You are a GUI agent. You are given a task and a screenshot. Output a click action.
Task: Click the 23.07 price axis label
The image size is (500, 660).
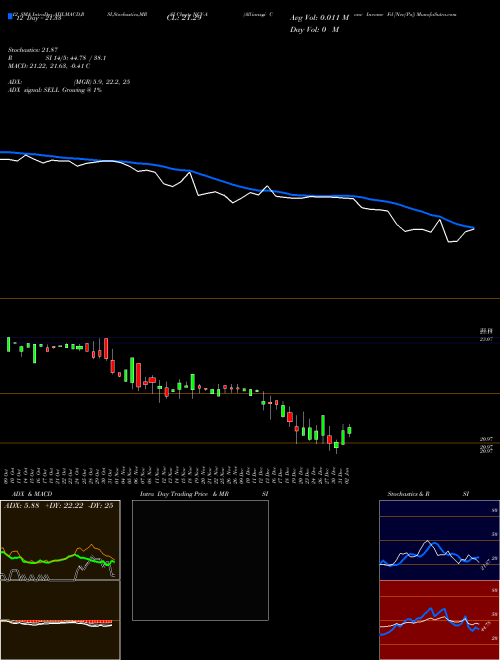pyautogui.click(x=486, y=339)
